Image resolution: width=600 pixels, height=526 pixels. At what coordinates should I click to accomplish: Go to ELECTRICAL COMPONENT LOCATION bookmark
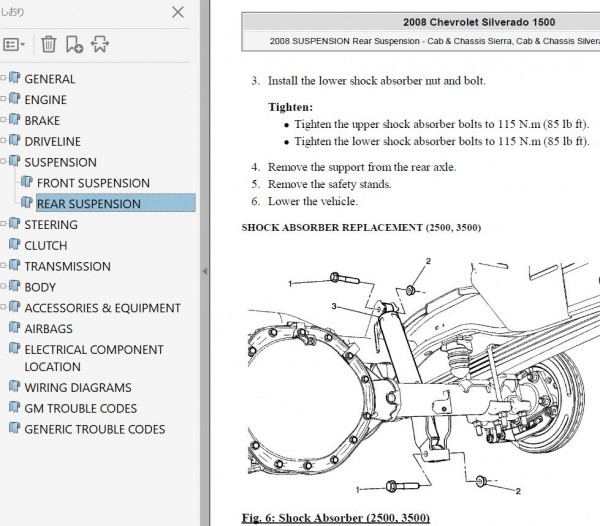coord(94,358)
